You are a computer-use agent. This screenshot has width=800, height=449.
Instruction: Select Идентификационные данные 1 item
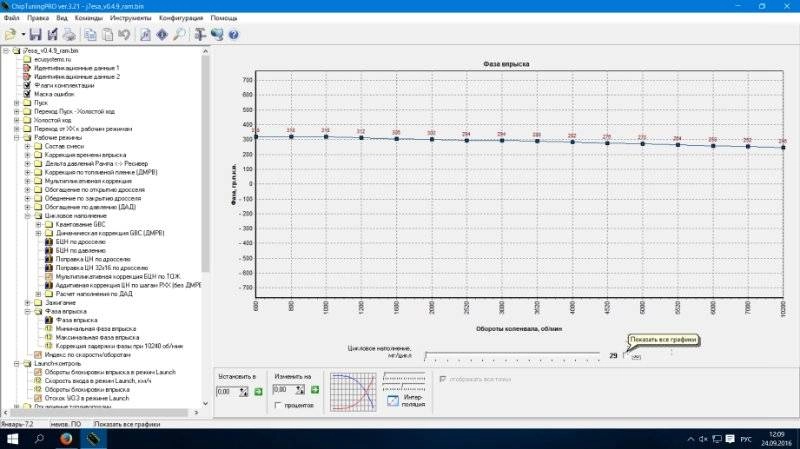pos(77,68)
